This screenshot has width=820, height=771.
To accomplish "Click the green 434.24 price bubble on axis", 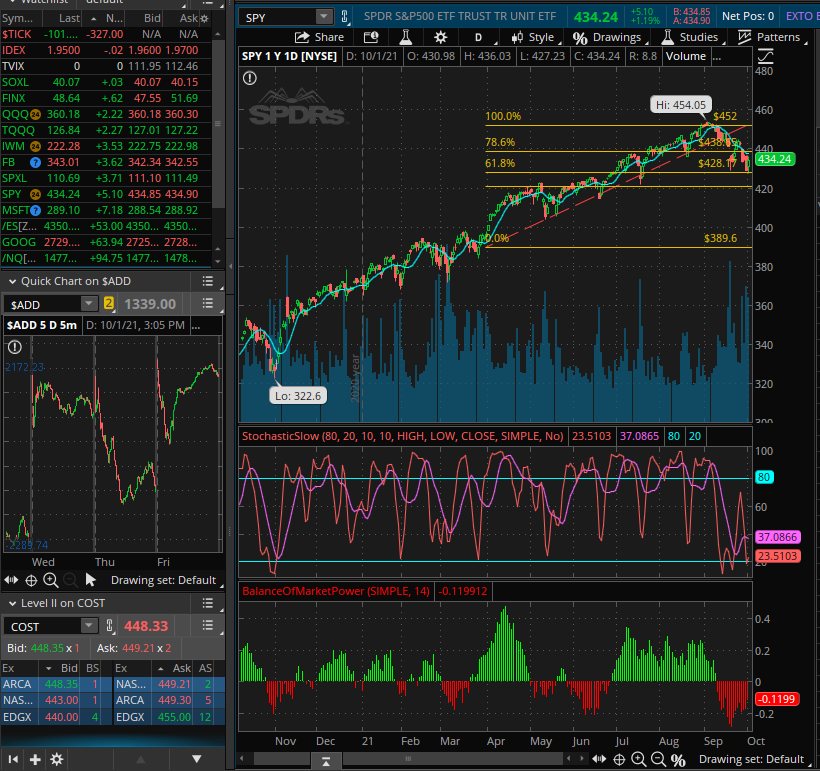I will coord(775,159).
